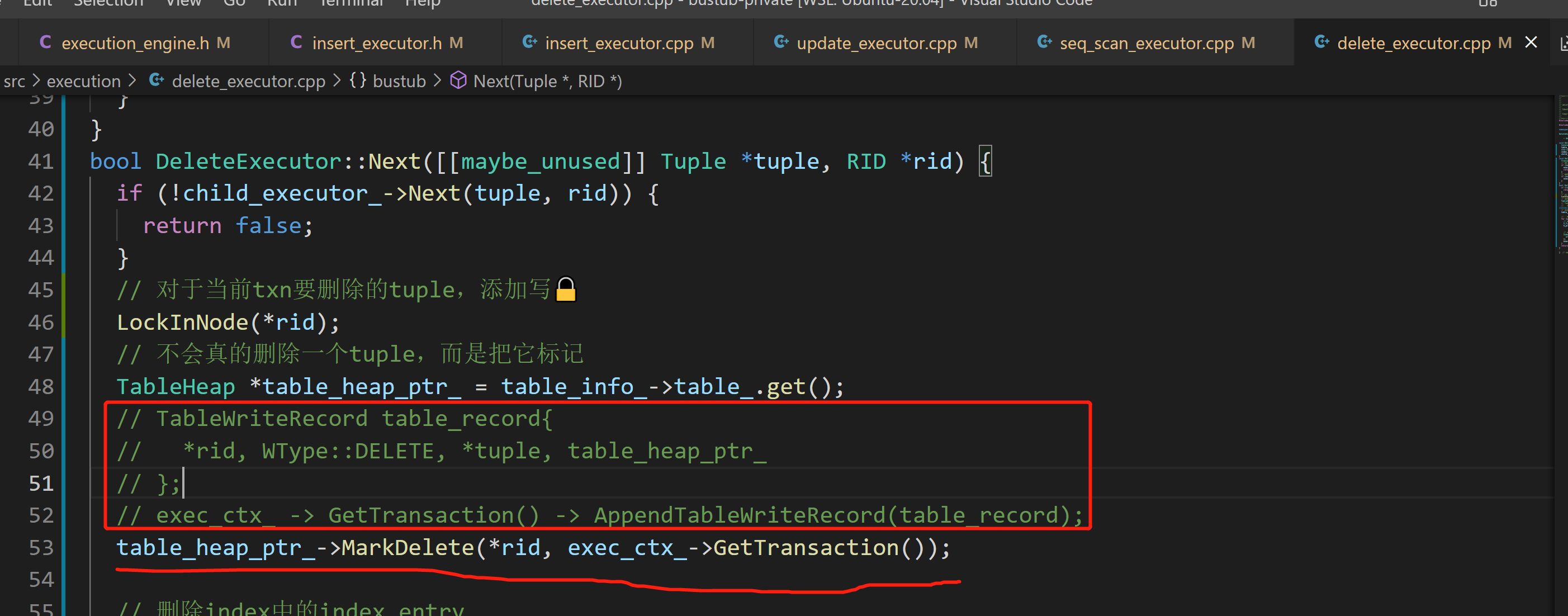Click the bustub namespace braces icon
This screenshot has width=1568, height=616.
[357, 80]
